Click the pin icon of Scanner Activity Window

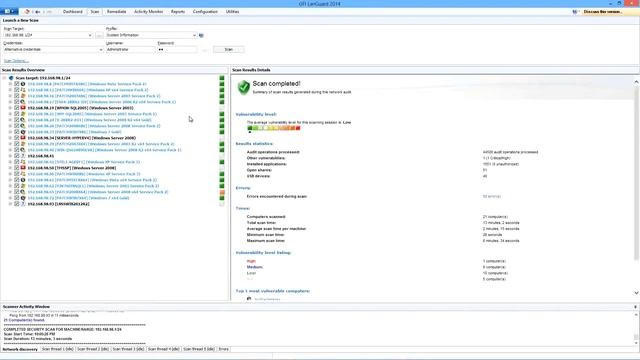(x=636, y=307)
